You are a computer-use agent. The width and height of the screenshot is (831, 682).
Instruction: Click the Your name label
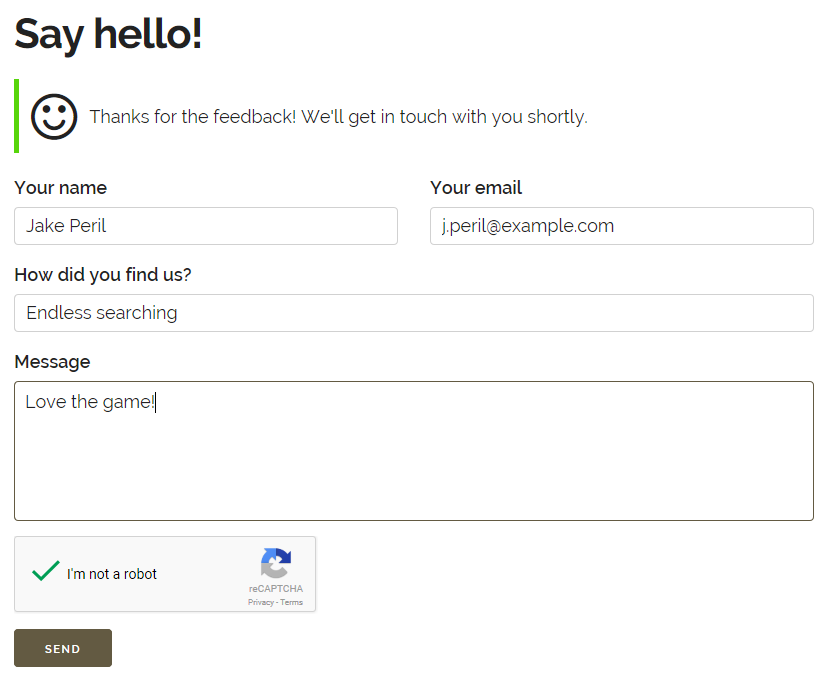(60, 188)
